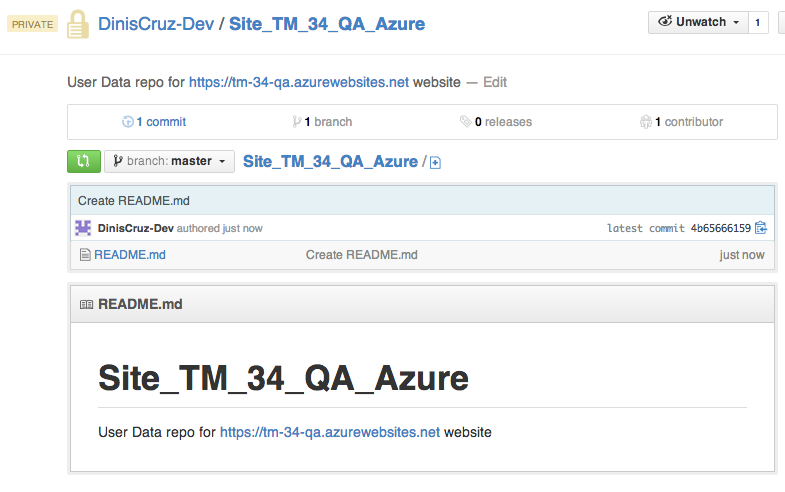Open README.md file link in file list

130,255
